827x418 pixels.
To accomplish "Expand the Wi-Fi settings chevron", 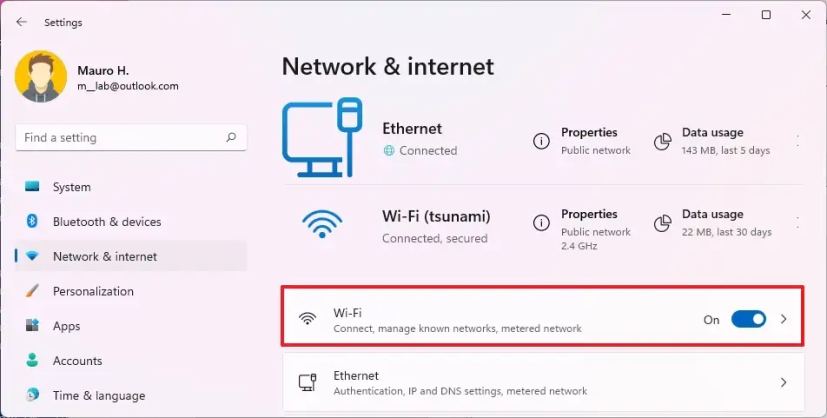I will click(x=784, y=319).
